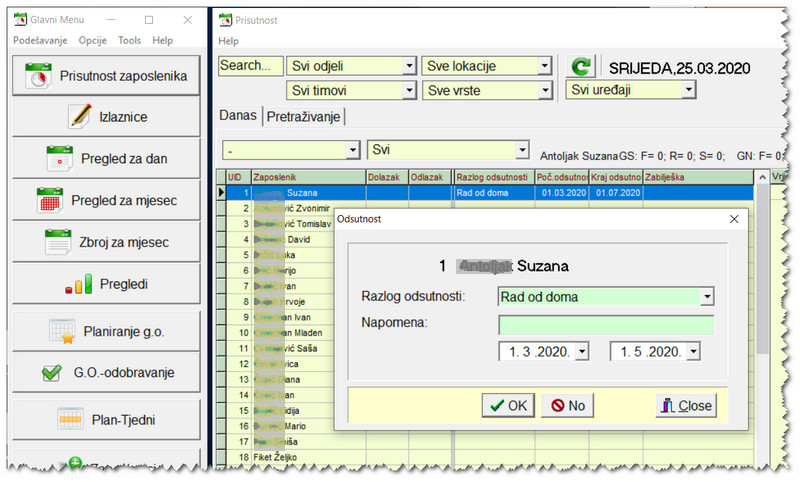Open the Opcije menu

click(92, 40)
